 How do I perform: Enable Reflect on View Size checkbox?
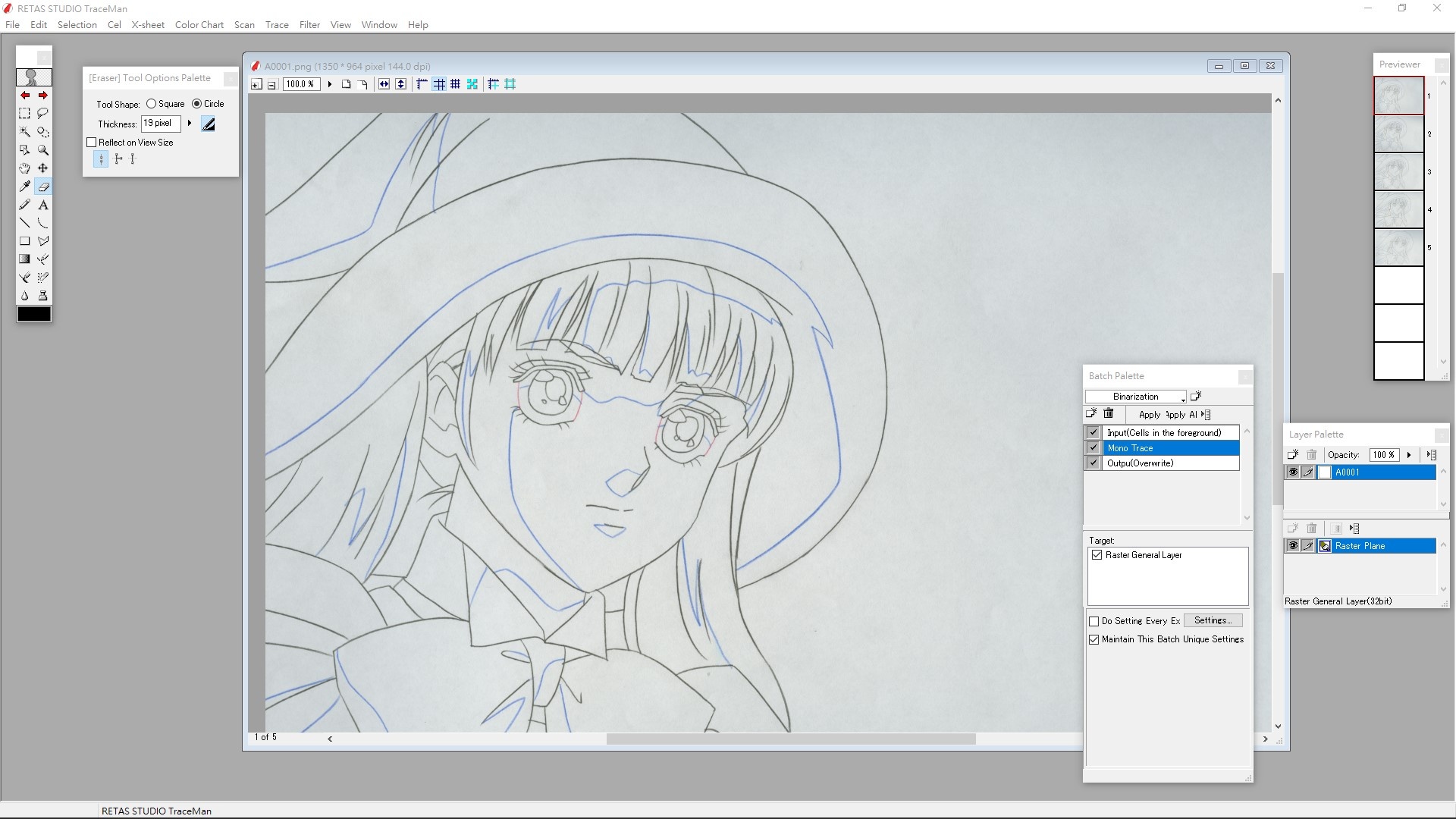[92, 143]
